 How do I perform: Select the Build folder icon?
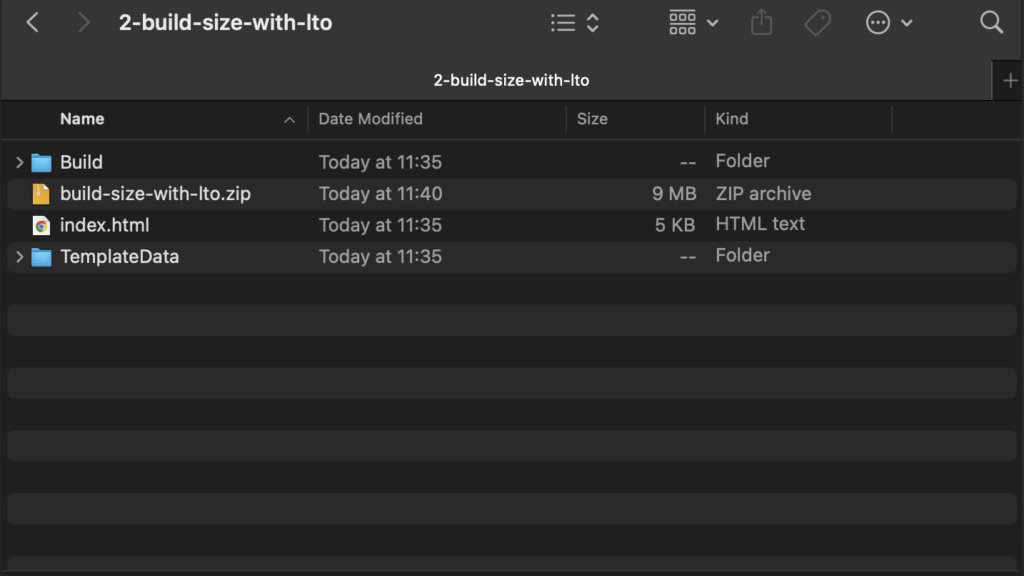pyautogui.click(x=41, y=162)
